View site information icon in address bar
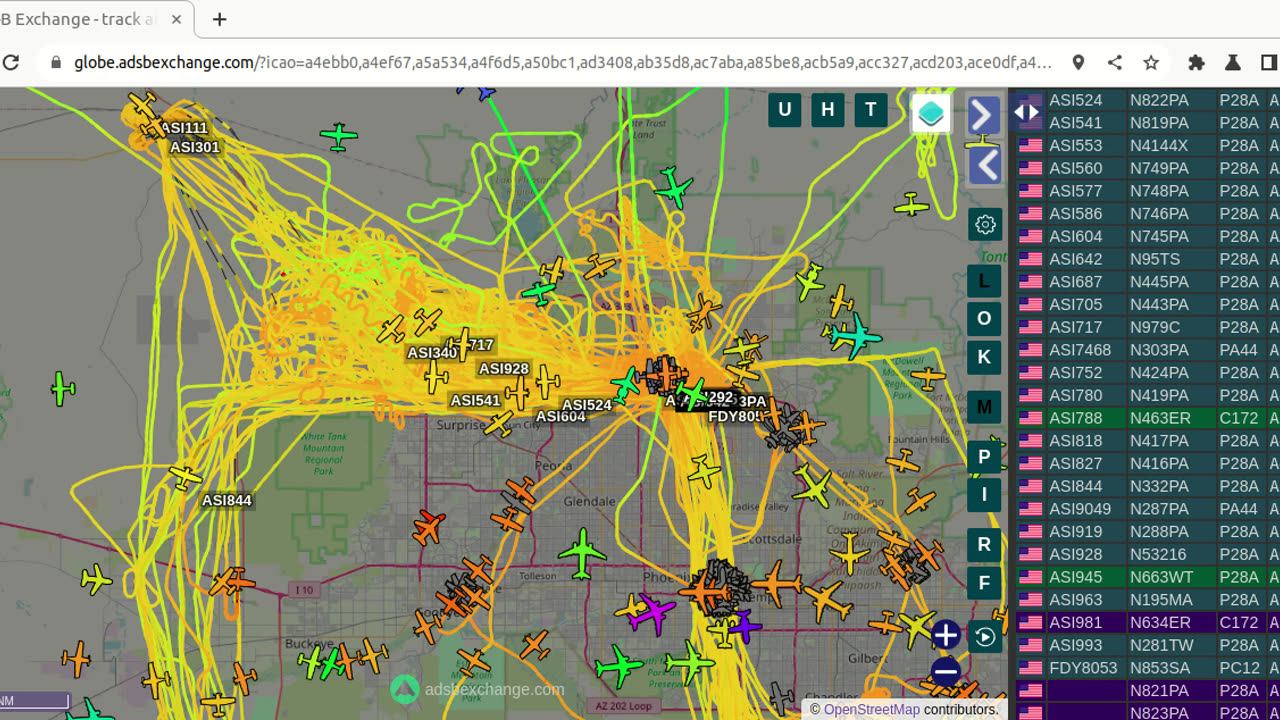This screenshot has height=720, width=1280. pos(54,62)
